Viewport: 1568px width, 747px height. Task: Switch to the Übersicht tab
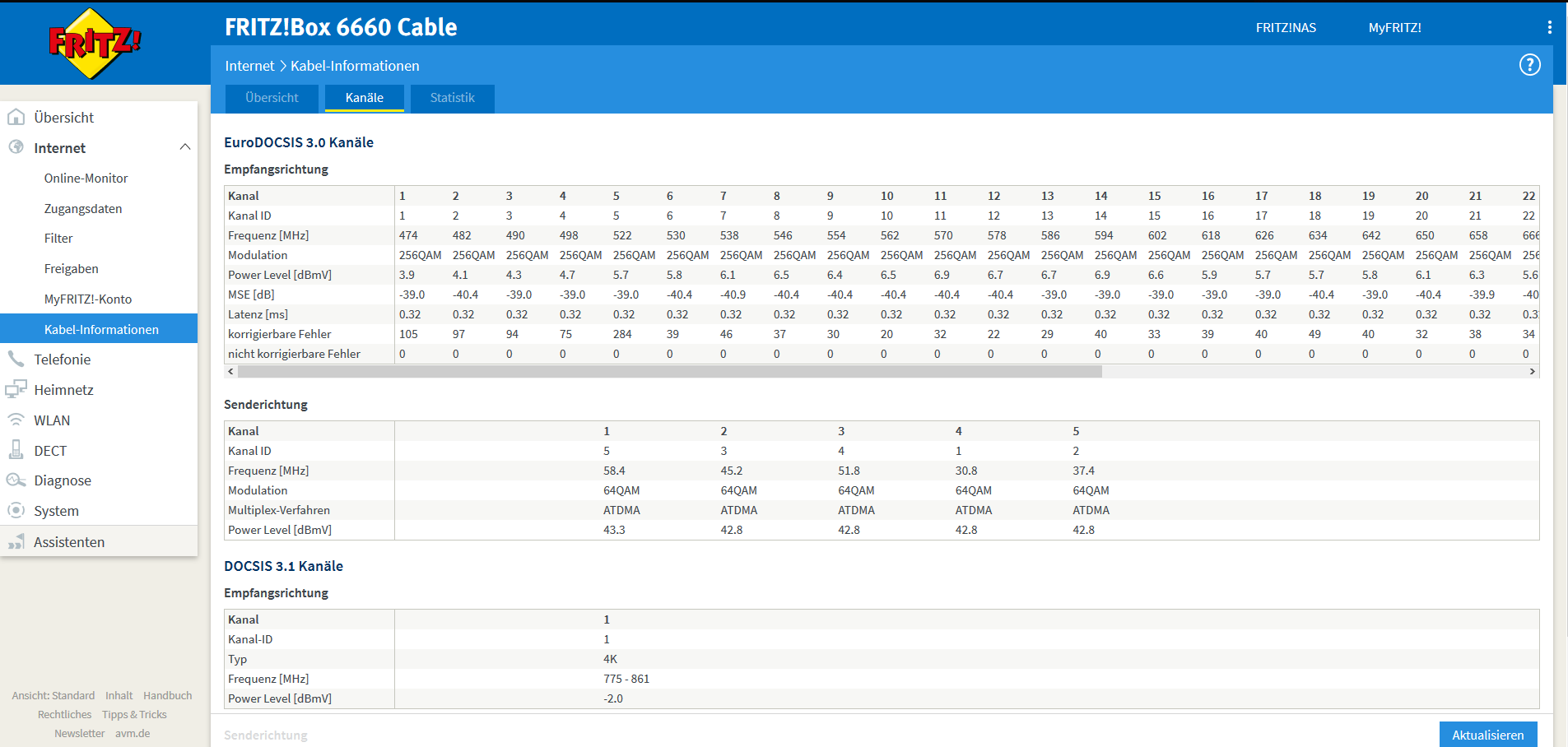coord(272,98)
